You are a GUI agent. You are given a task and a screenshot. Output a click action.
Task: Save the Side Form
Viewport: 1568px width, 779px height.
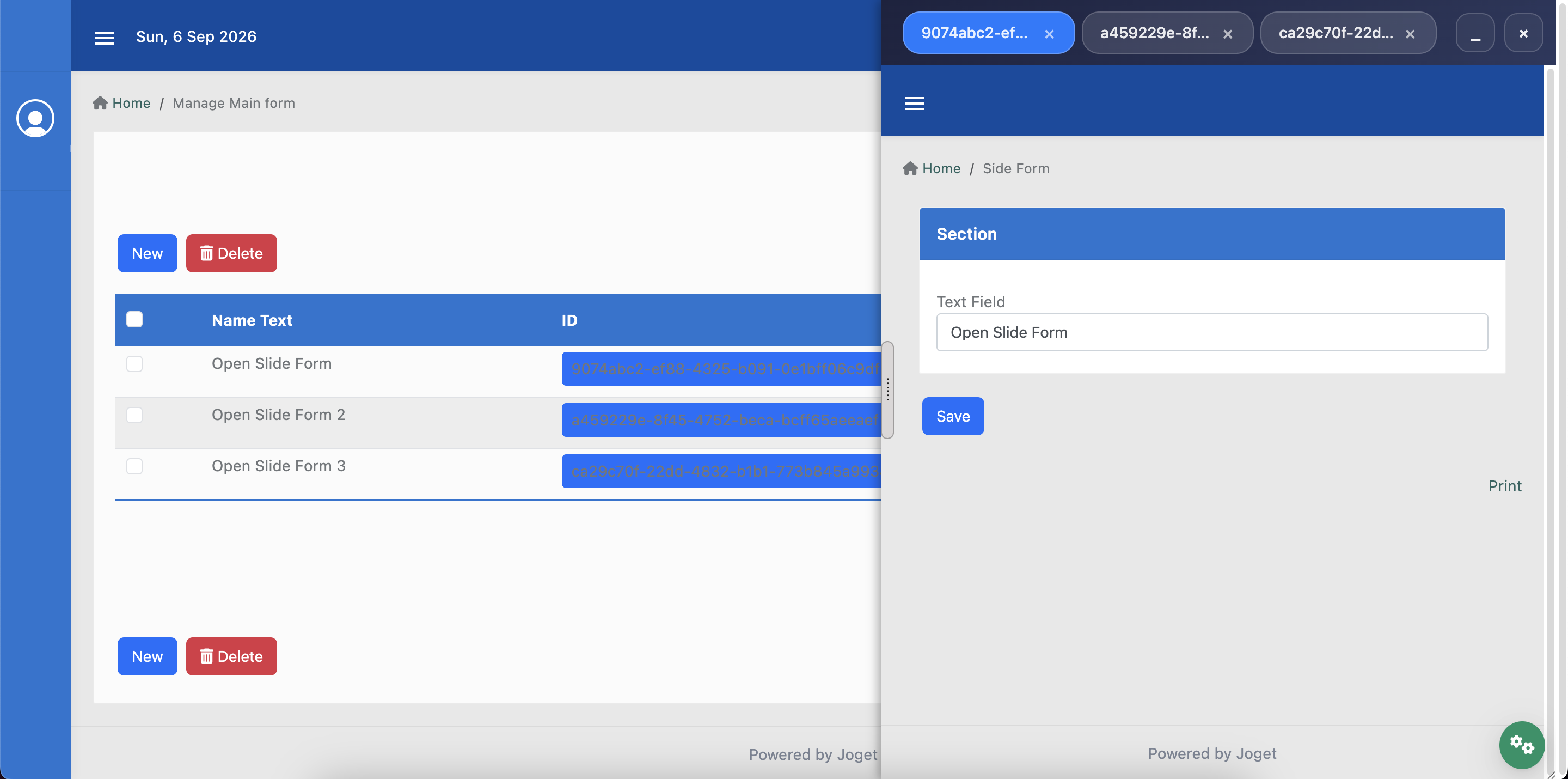coord(953,416)
